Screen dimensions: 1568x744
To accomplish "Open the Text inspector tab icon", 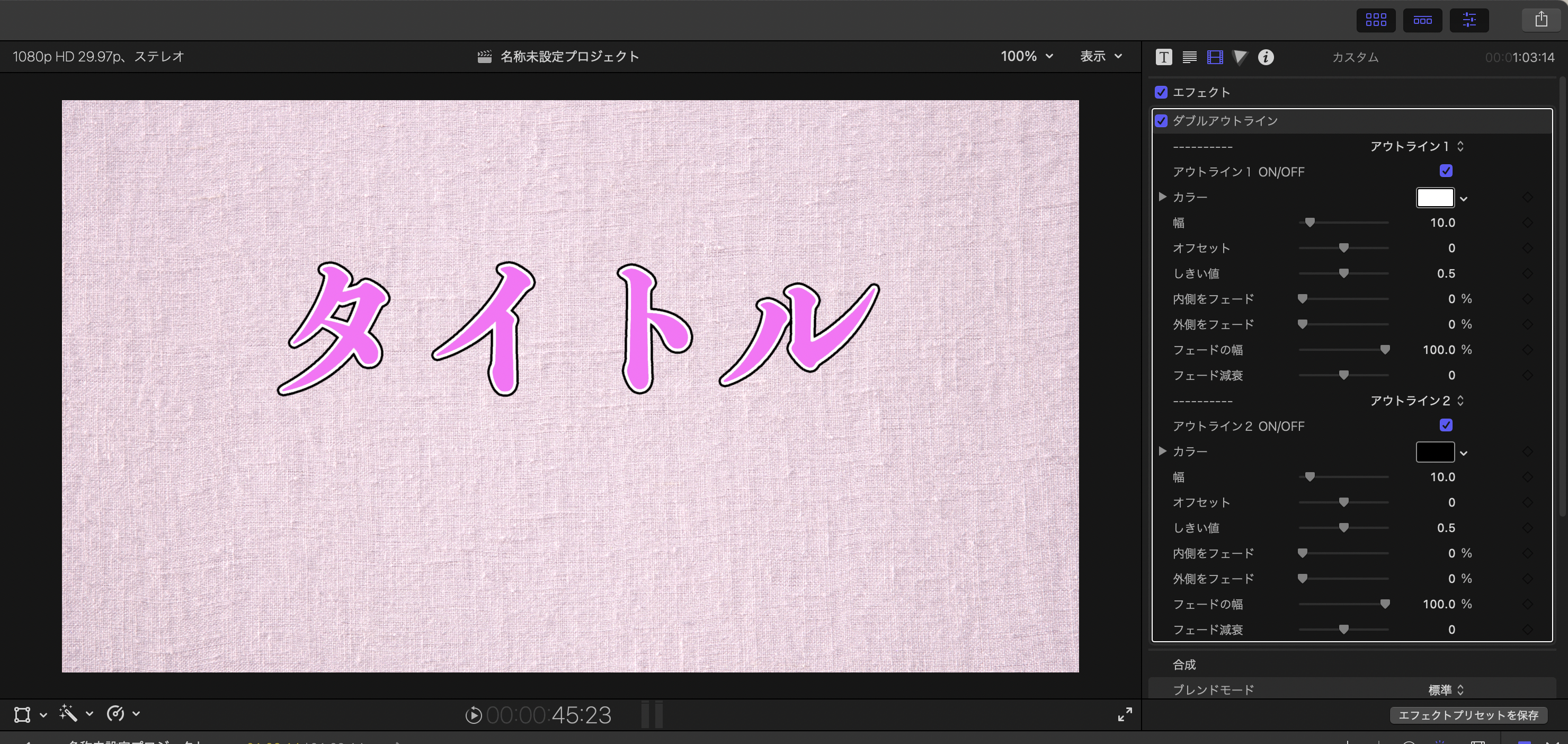I will coord(1163,57).
